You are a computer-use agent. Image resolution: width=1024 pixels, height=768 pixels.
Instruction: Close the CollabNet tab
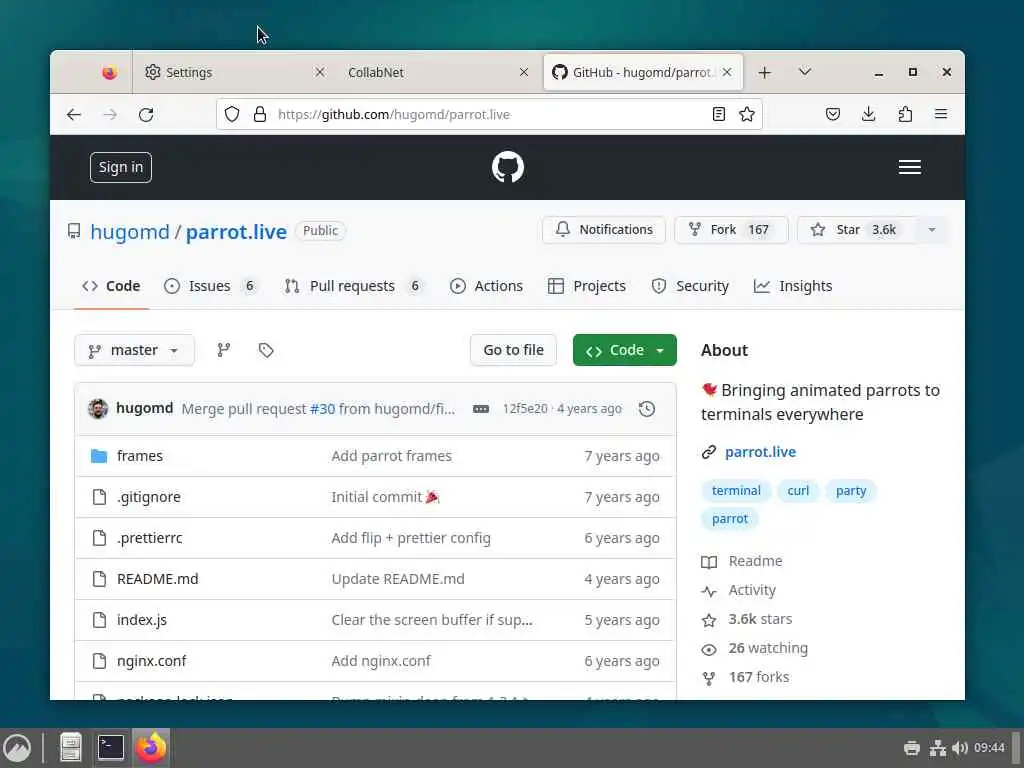tap(524, 72)
